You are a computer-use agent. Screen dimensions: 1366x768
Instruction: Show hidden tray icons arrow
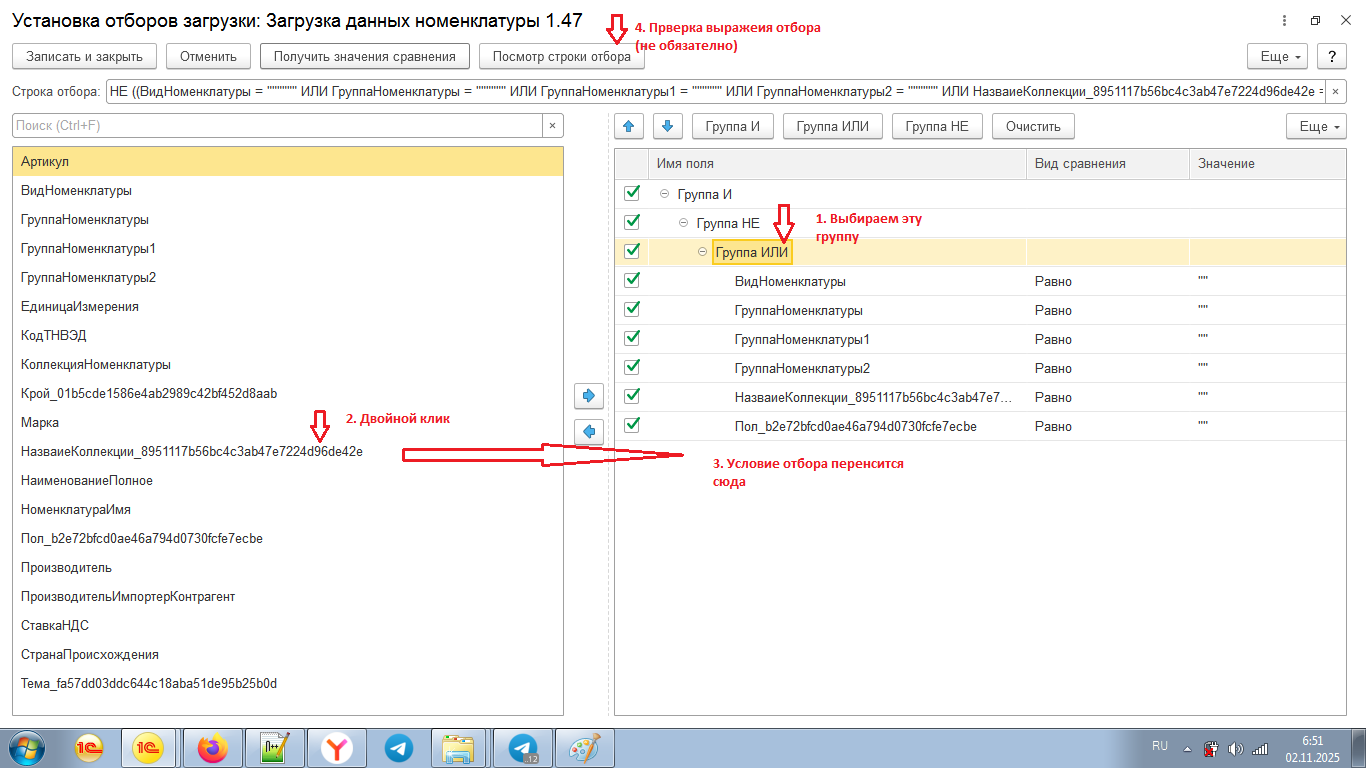coord(1187,748)
